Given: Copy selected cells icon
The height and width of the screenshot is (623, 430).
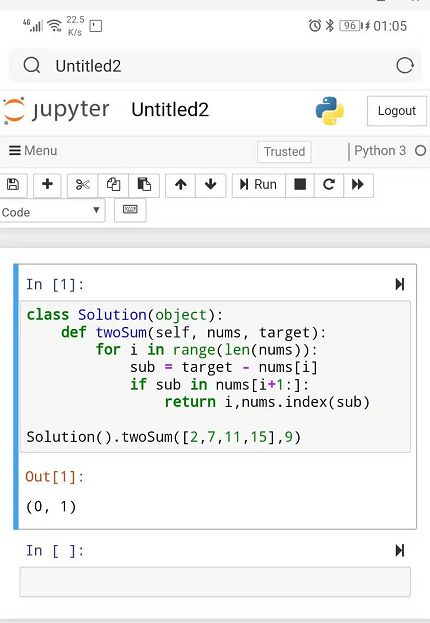Looking at the screenshot, I should click(113, 185).
